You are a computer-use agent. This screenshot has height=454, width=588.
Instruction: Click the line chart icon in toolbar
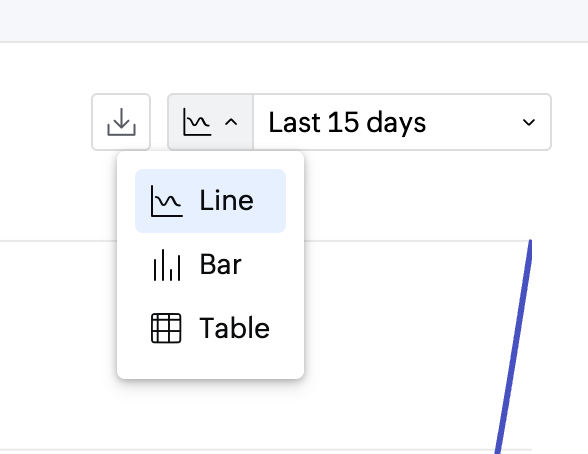197,122
